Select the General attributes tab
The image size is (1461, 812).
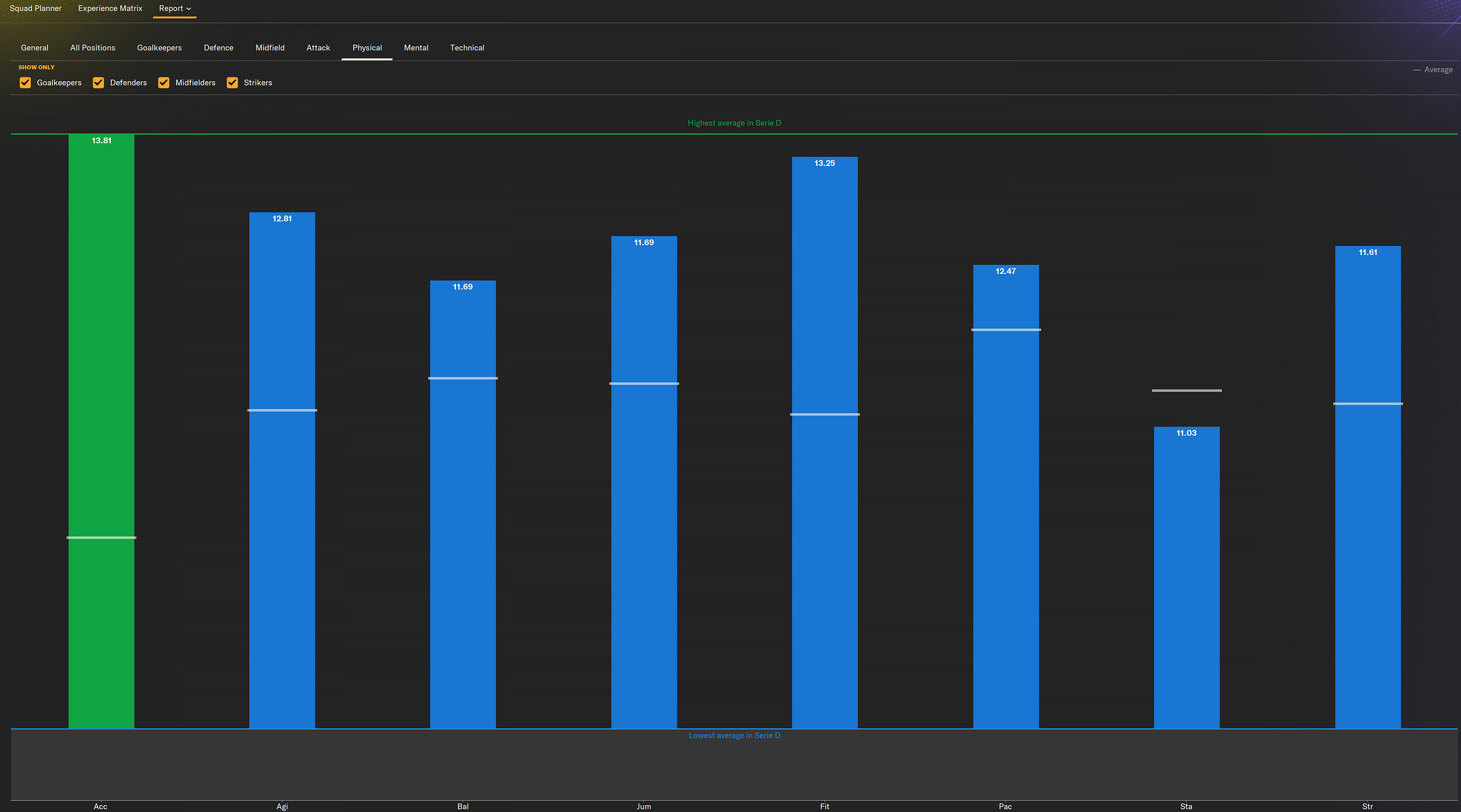[34, 47]
